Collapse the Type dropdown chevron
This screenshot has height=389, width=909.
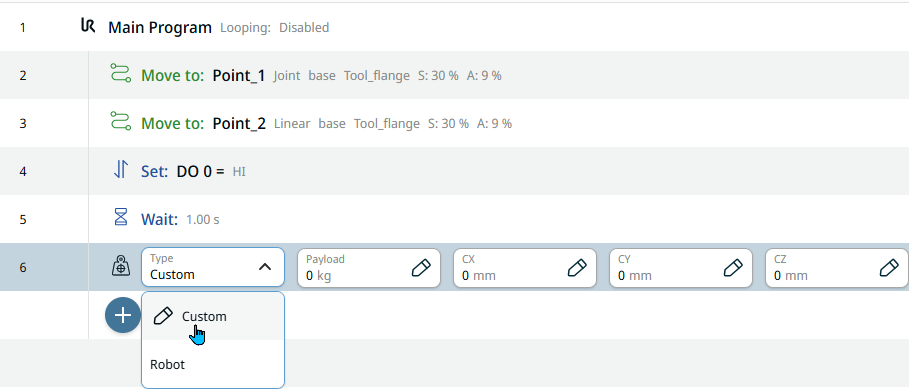[x=265, y=267]
